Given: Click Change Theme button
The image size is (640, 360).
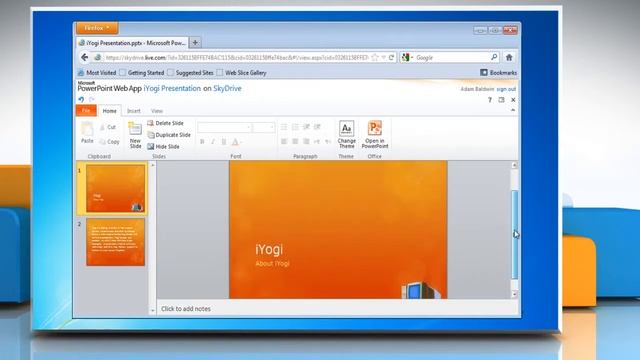Looking at the screenshot, I should point(347,135).
